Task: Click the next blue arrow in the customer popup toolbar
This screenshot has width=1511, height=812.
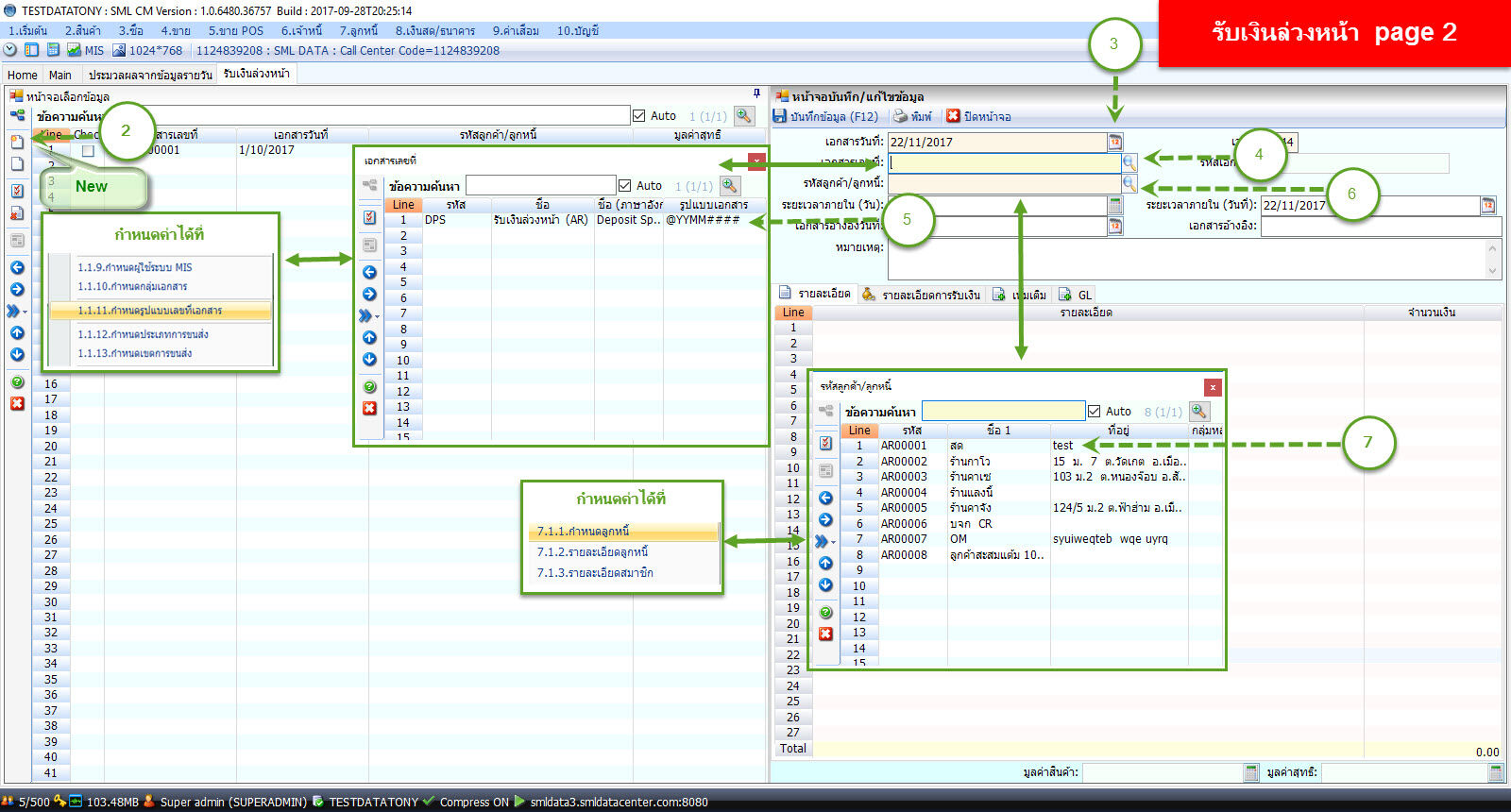Action: click(x=825, y=520)
